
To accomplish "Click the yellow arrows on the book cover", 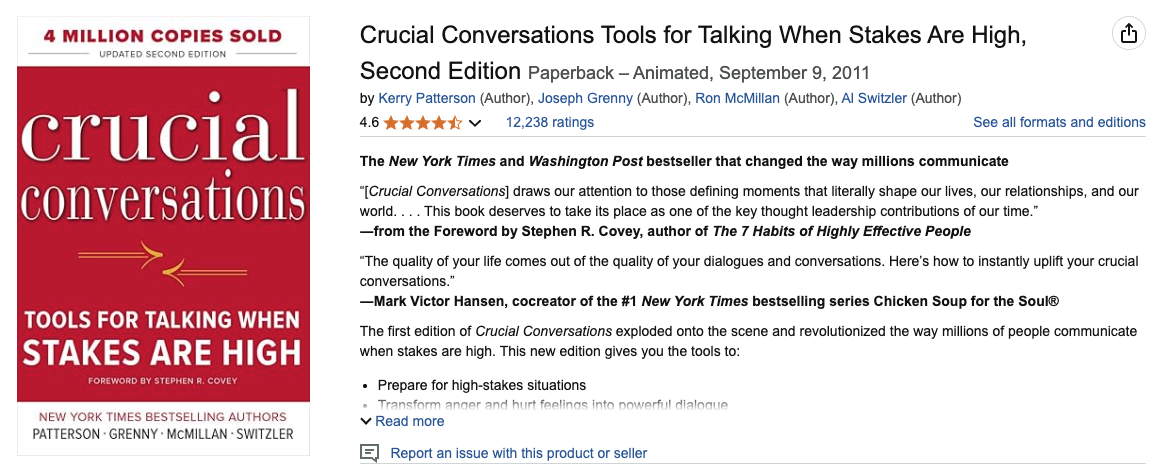I will pyautogui.click(x=163, y=258).
